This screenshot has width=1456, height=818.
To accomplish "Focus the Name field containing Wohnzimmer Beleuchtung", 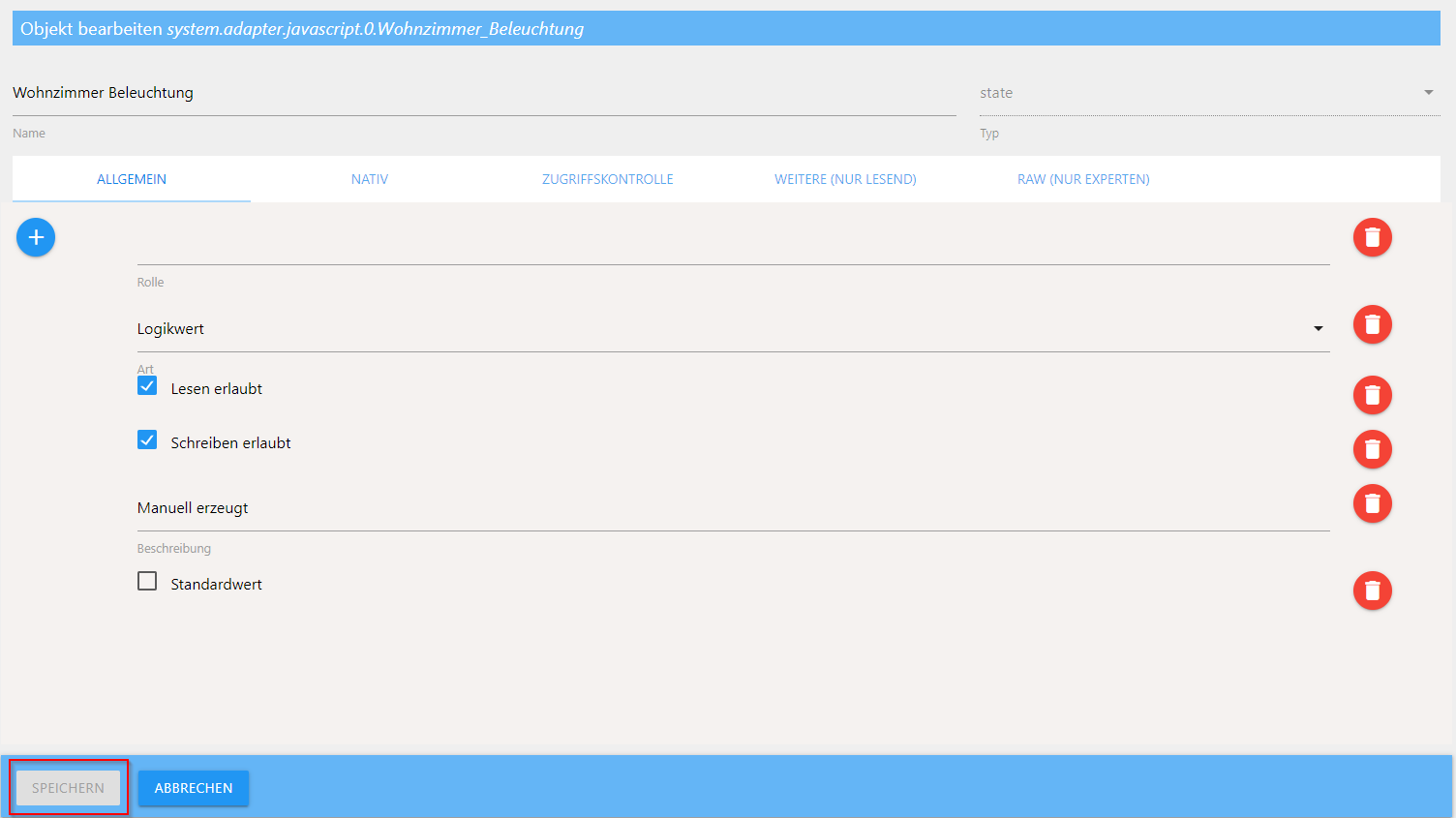I will coord(484,93).
